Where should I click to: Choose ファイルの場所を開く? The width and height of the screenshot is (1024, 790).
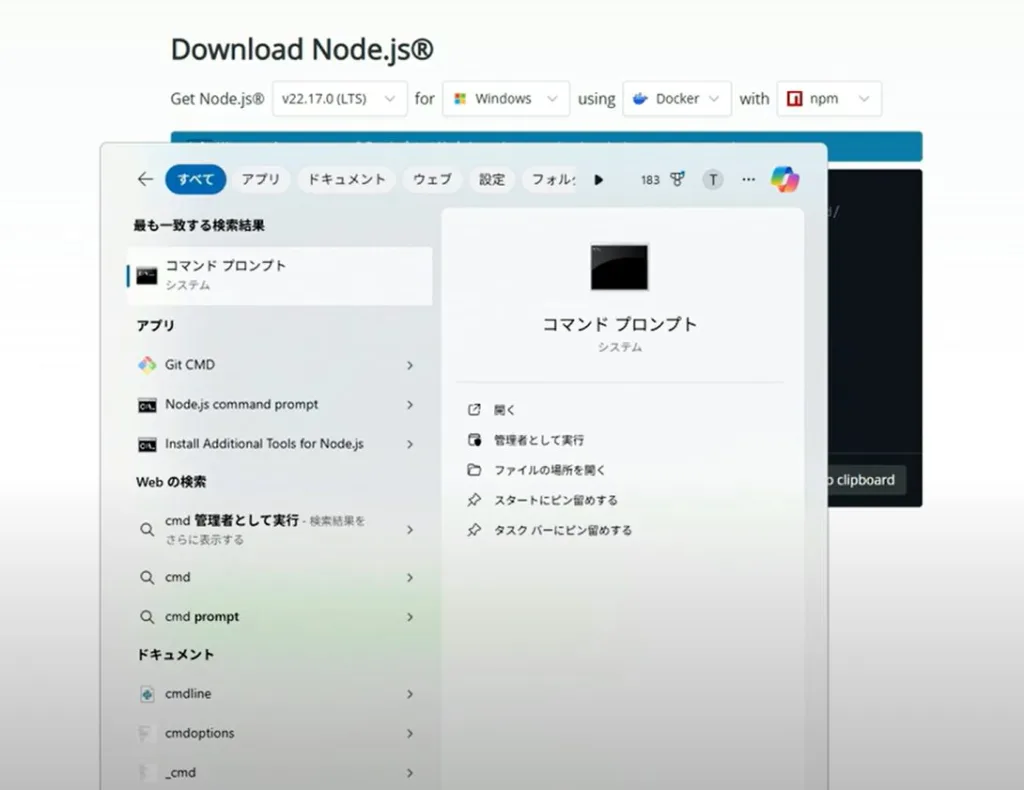(x=550, y=470)
